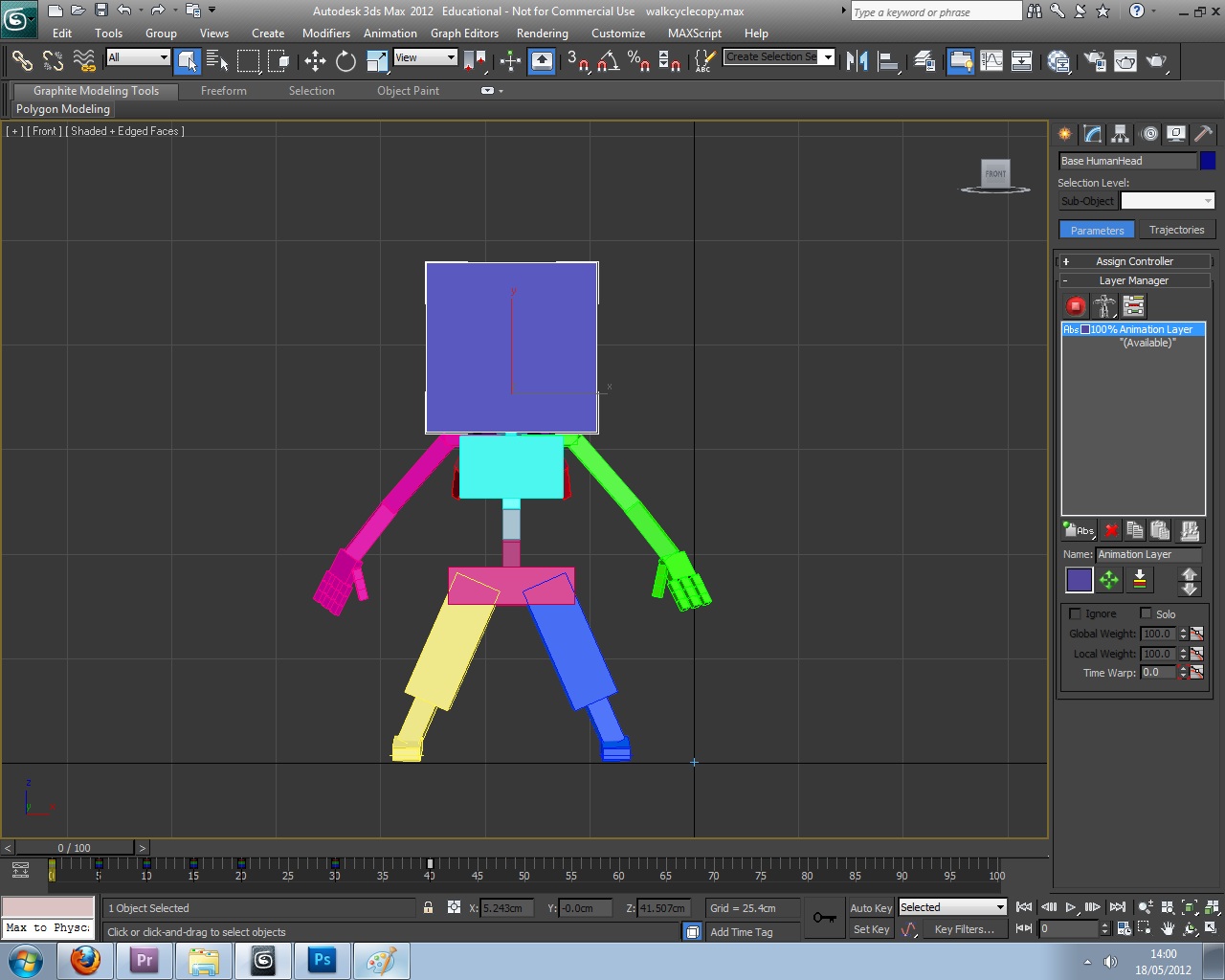The width and height of the screenshot is (1225, 980).
Task: Switch to the Freeform ribbon tab
Action: [224, 91]
